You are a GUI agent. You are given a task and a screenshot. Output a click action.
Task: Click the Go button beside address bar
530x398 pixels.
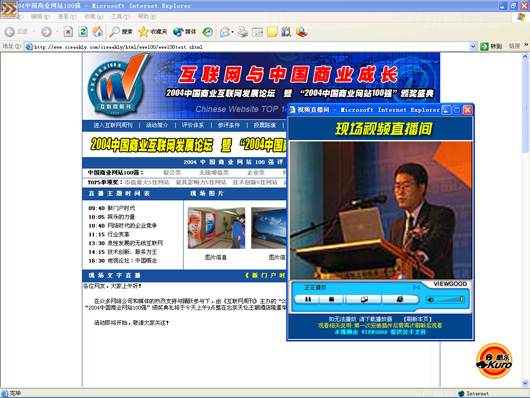tap(491, 47)
